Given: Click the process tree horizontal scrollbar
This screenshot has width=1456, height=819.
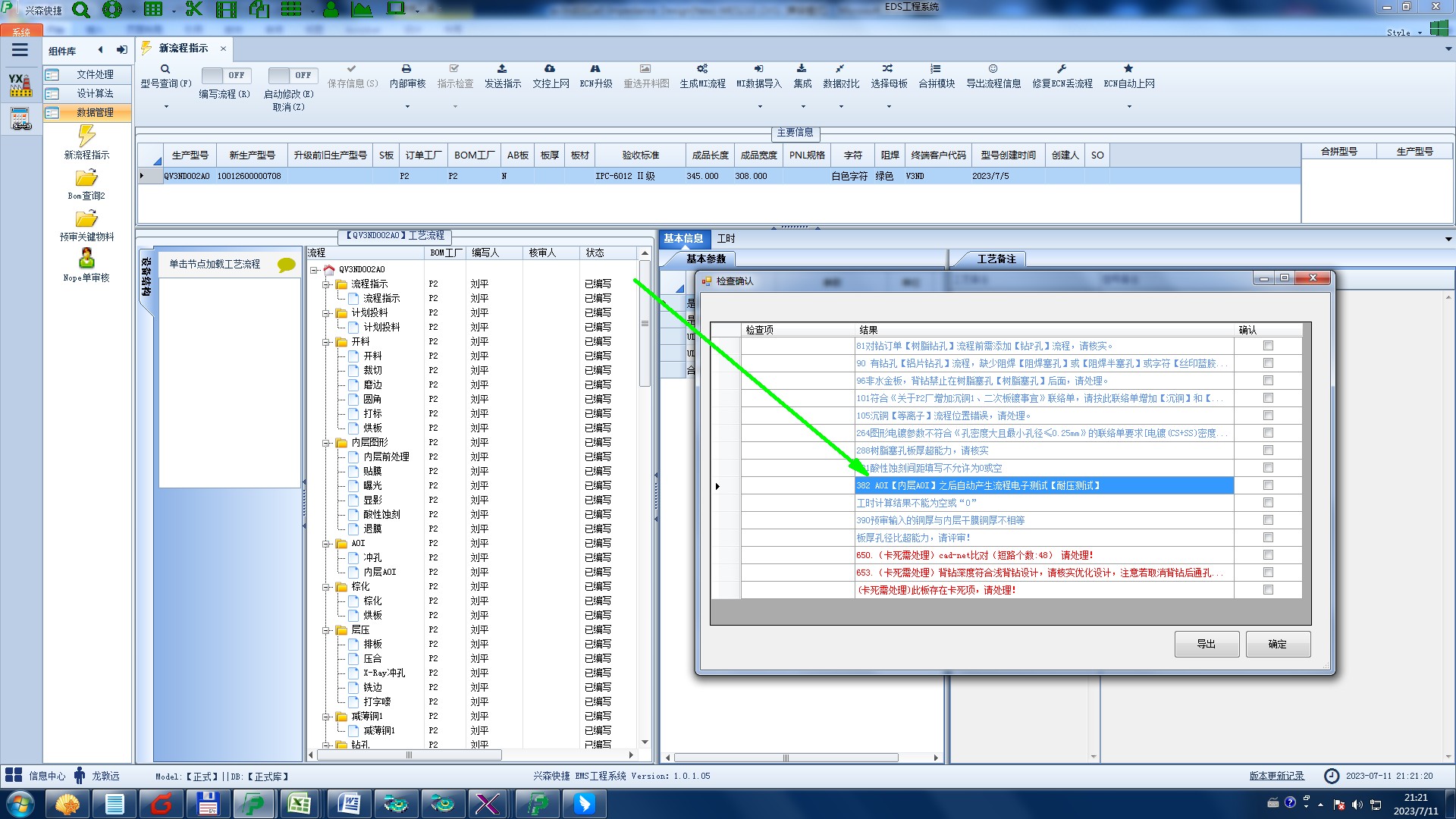Looking at the screenshot, I should [x=409, y=755].
